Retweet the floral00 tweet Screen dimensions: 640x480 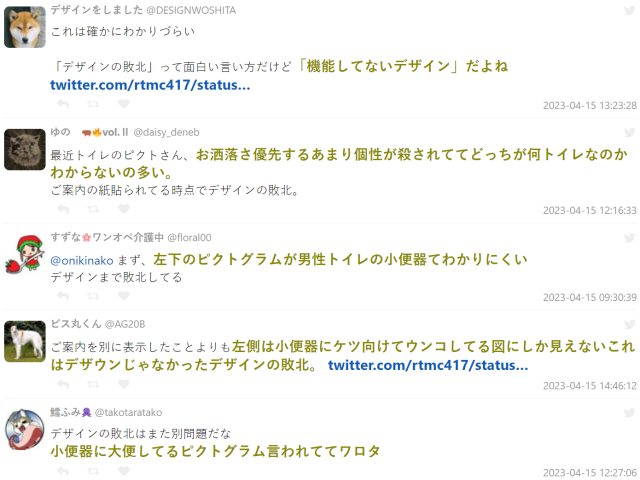(x=93, y=296)
